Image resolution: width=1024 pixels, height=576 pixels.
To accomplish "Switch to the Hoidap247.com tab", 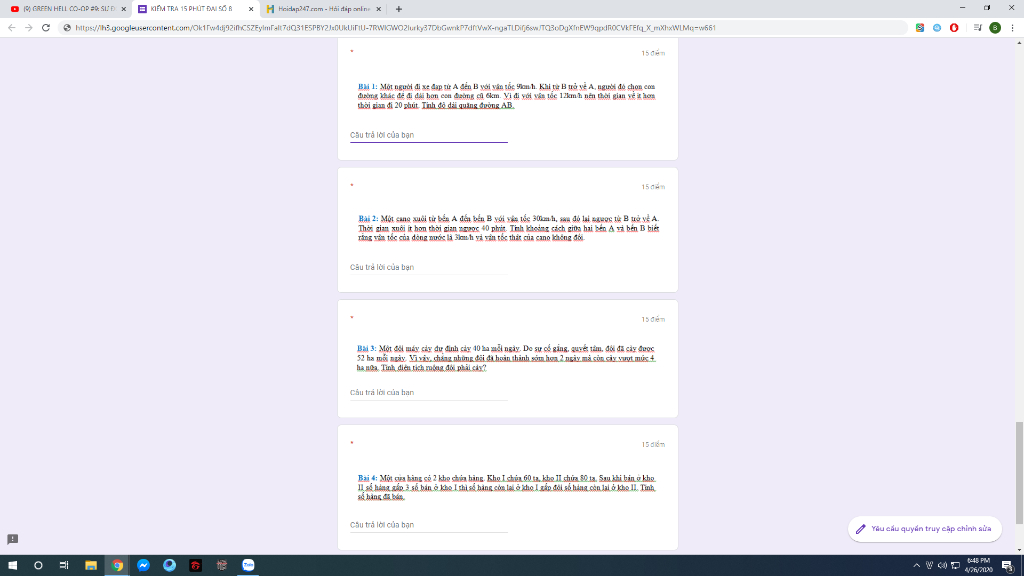I will pyautogui.click(x=323, y=9).
